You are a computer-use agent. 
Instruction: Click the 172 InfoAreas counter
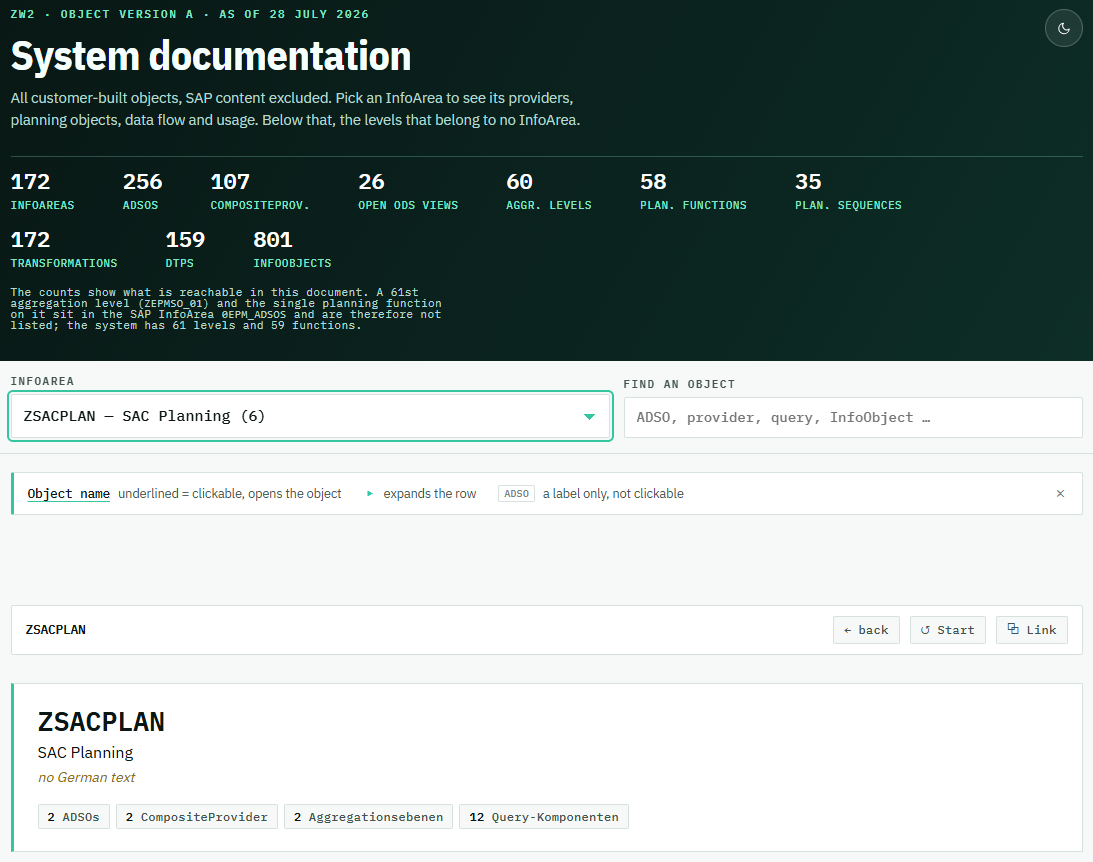[43, 192]
